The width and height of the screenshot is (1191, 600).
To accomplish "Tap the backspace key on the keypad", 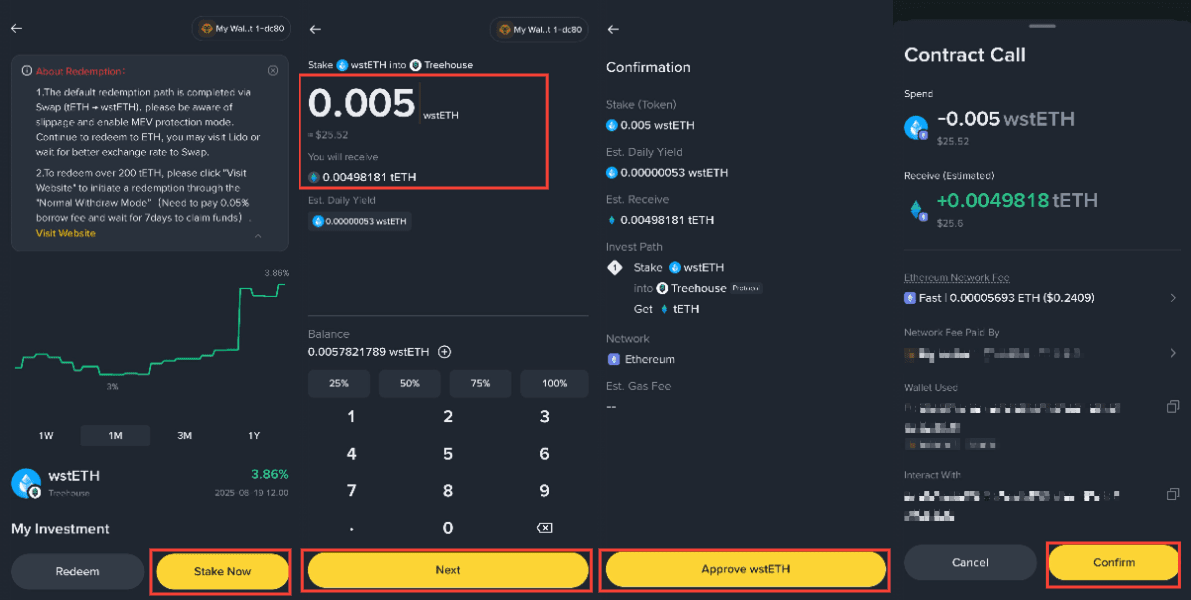I will (x=544, y=528).
